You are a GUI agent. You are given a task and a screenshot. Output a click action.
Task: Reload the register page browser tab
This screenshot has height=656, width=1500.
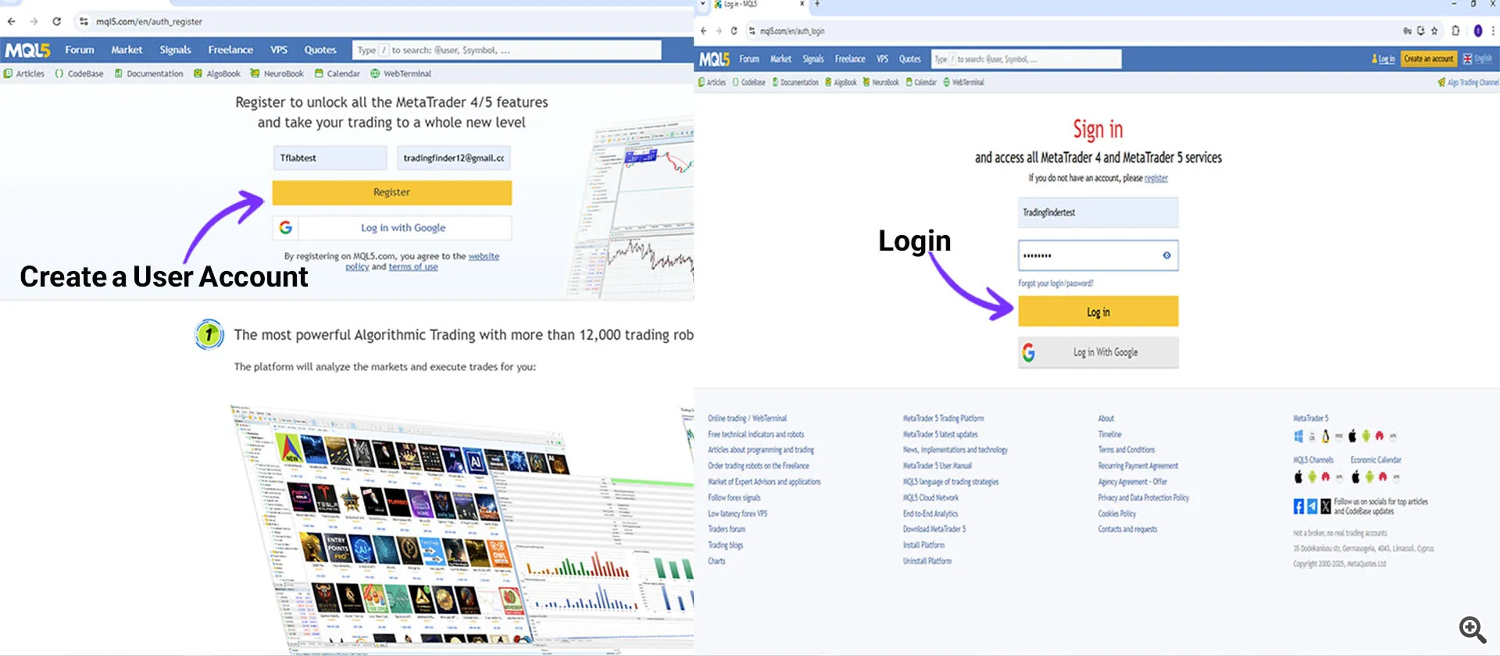point(56,21)
